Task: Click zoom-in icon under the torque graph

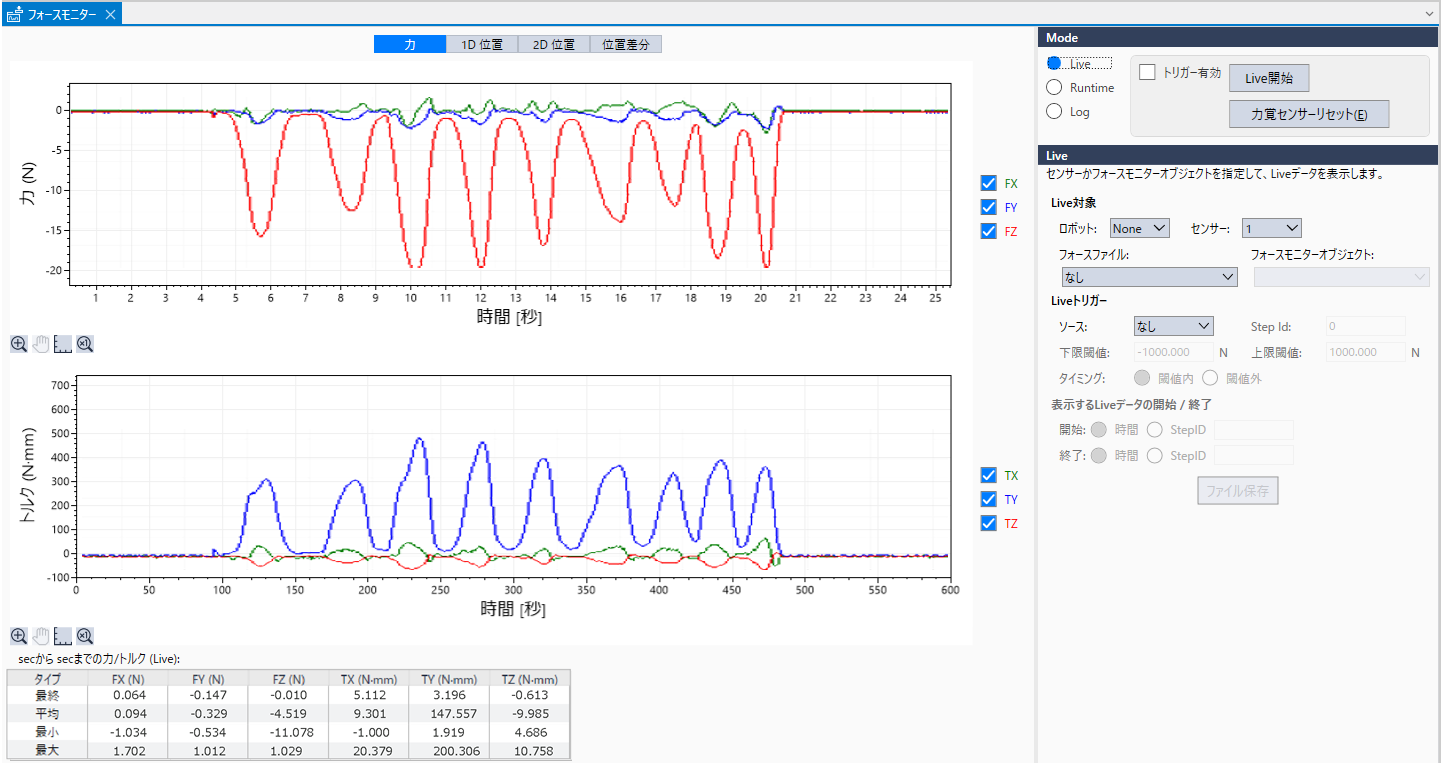Action: tap(19, 636)
